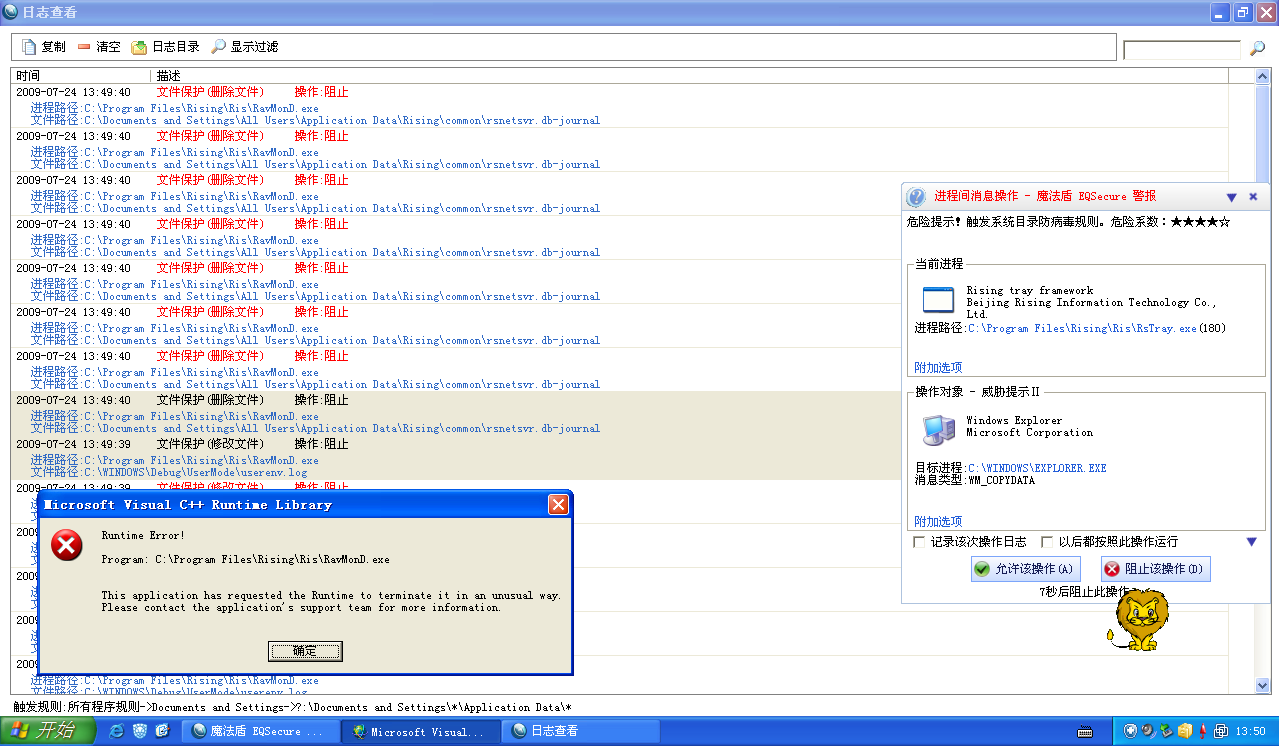The width and height of the screenshot is (1279, 746).
Task: Click the log scrollbar down arrow
Action: (x=1263, y=686)
